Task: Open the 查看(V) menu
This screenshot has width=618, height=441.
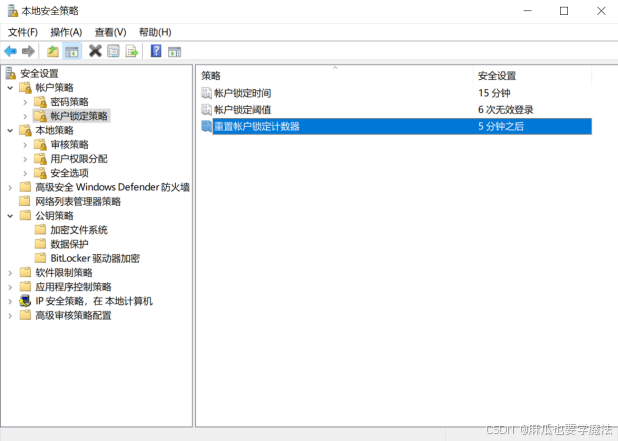Action: click(x=110, y=32)
